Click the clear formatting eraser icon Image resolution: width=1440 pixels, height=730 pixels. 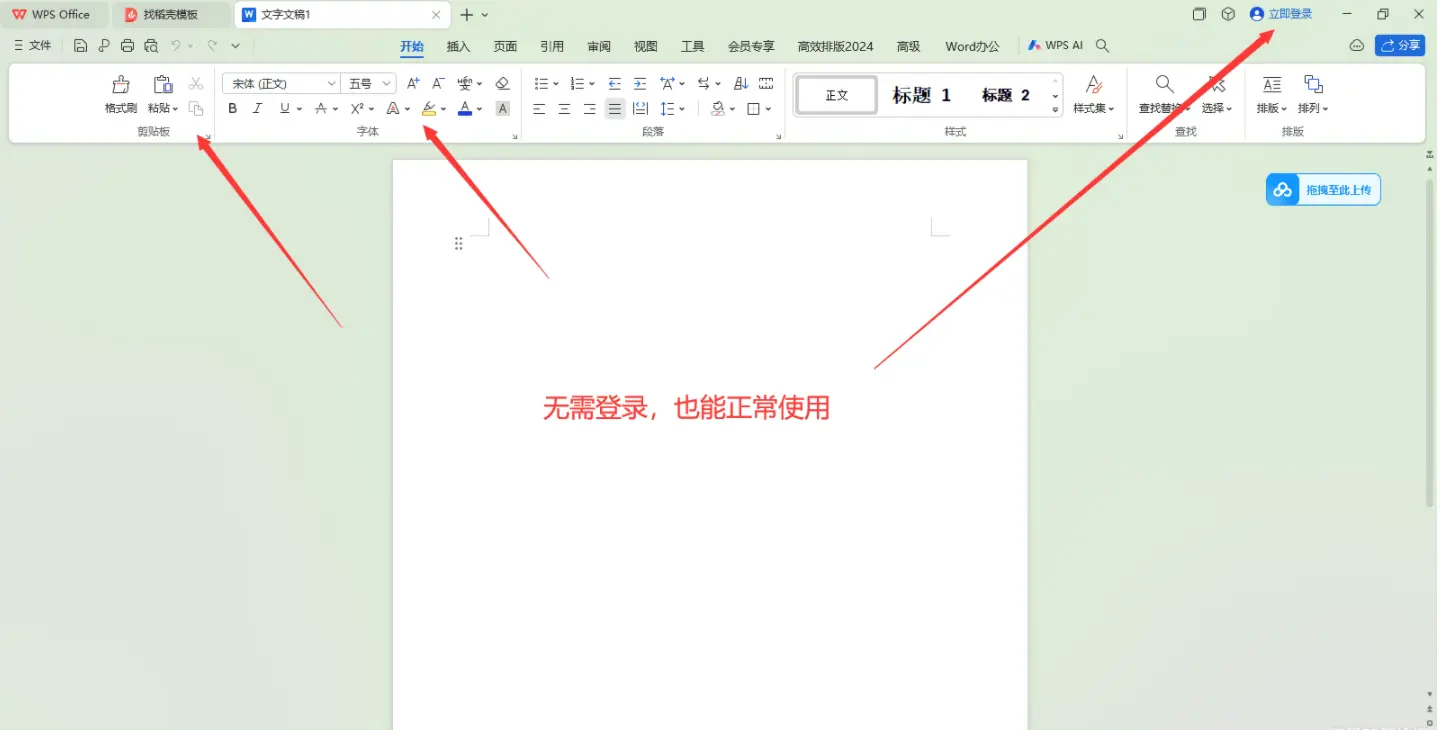[x=503, y=83]
